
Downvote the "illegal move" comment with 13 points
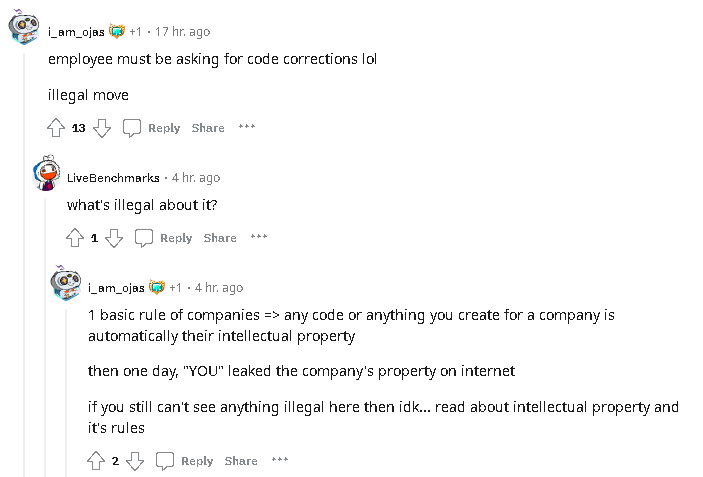[x=102, y=128]
